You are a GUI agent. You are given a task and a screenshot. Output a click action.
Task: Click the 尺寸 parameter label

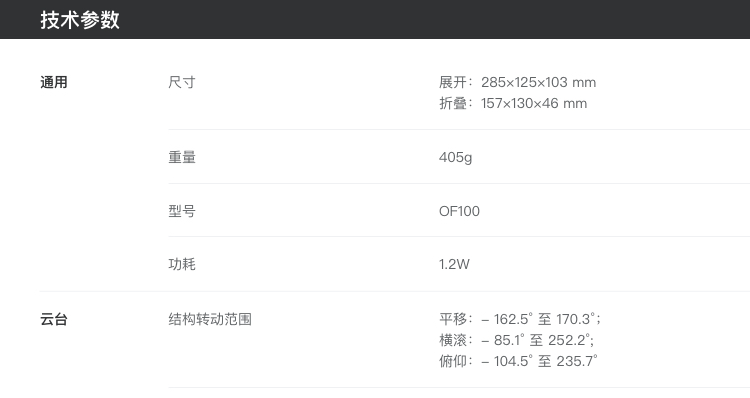pyautogui.click(x=182, y=82)
